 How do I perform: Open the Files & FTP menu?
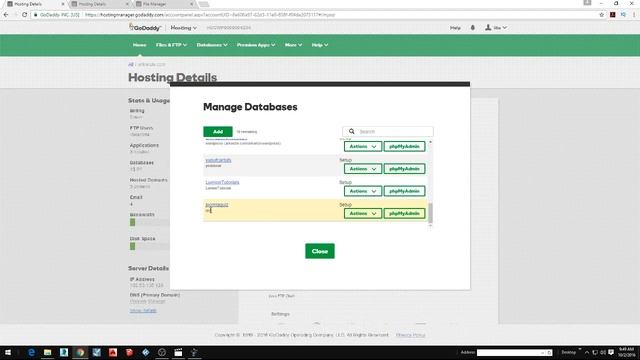pyautogui.click(x=171, y=45)
